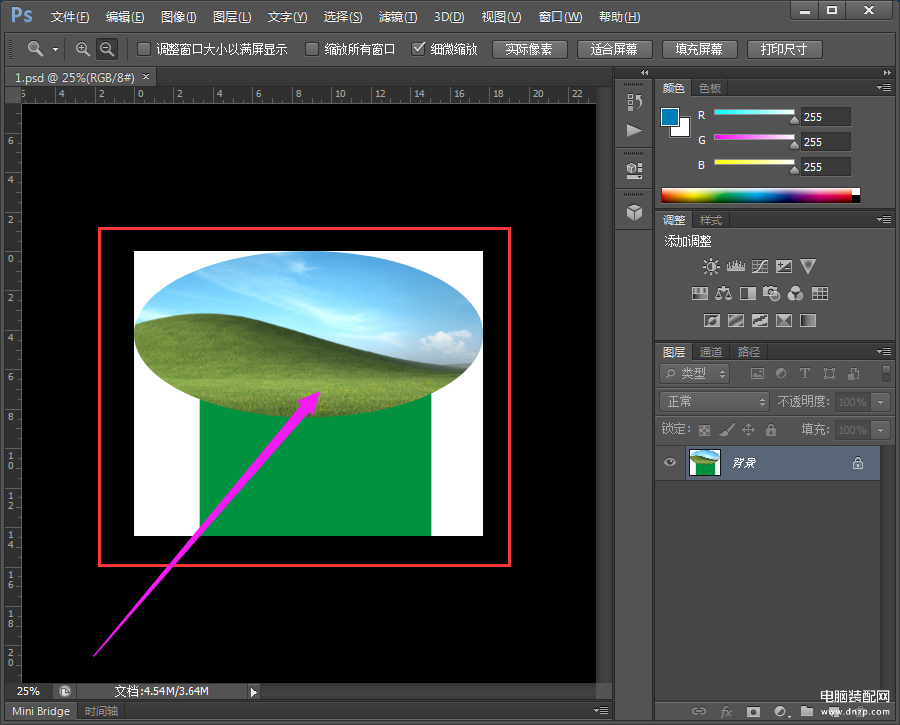Toggle adjustment layer filter icon
900x725 pixels.
(x=781, y=374)
